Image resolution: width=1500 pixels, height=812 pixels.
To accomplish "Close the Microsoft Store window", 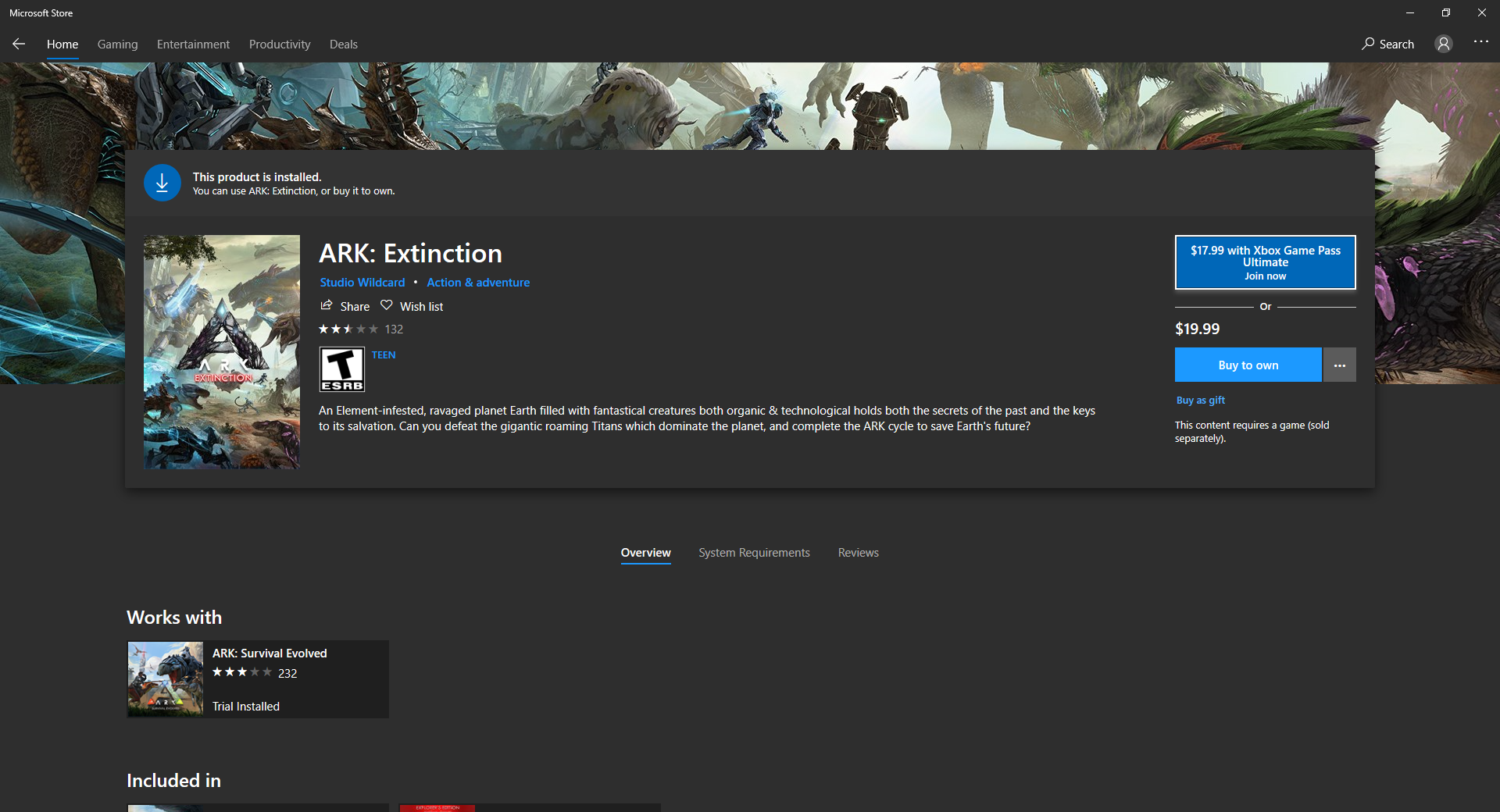I will click(x=1482, y=12).
